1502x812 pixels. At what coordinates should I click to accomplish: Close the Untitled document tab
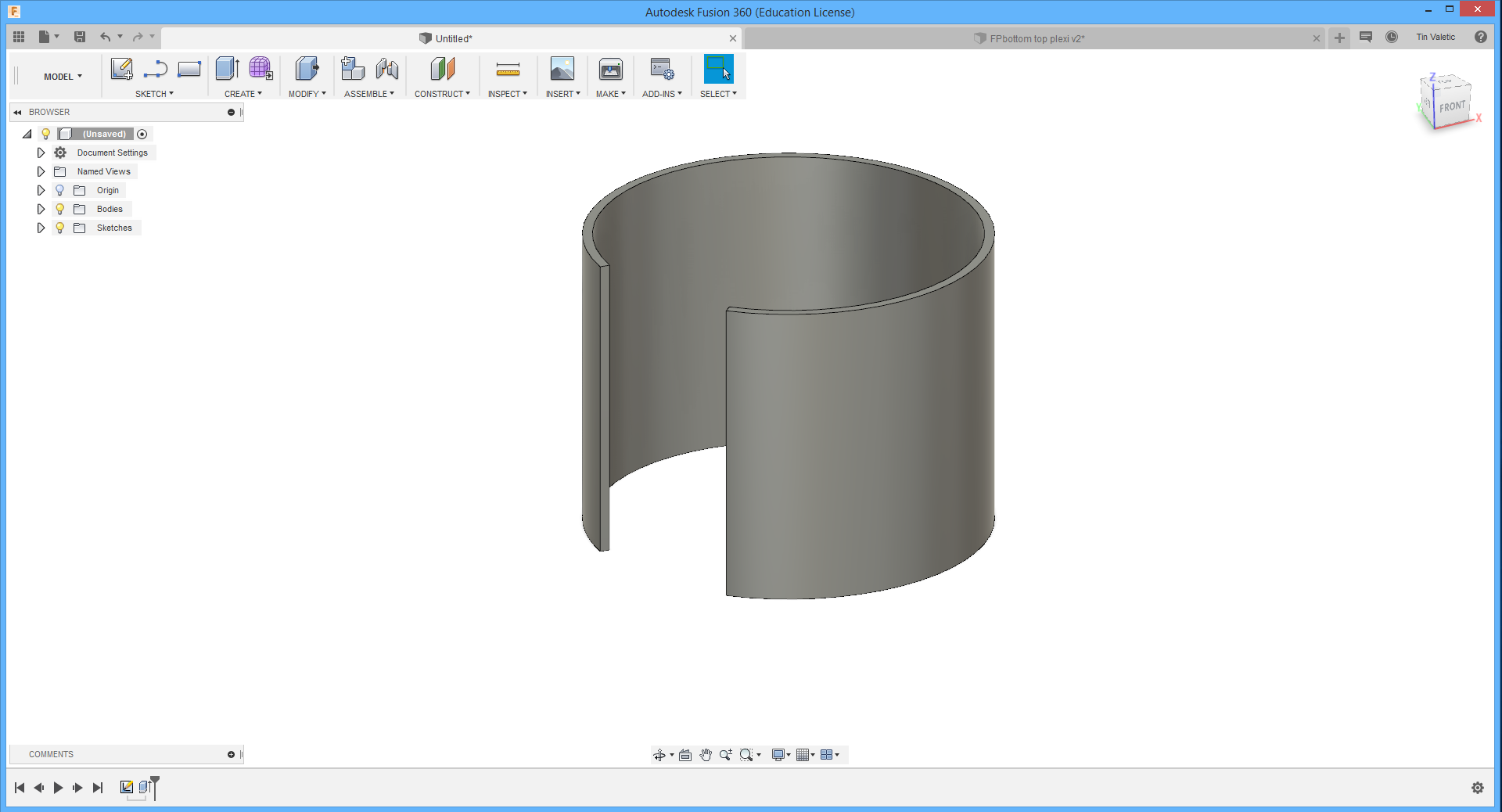733,38
